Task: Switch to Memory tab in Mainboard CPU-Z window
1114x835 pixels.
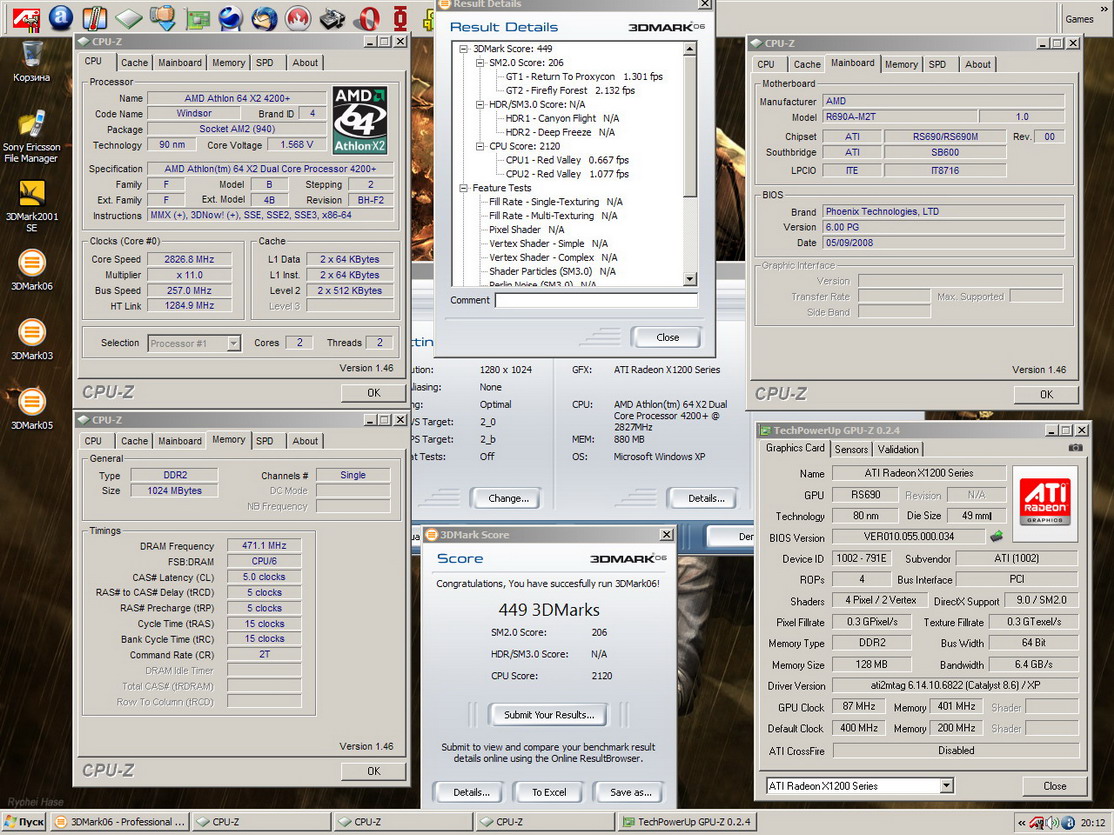Action: point(901,64)
